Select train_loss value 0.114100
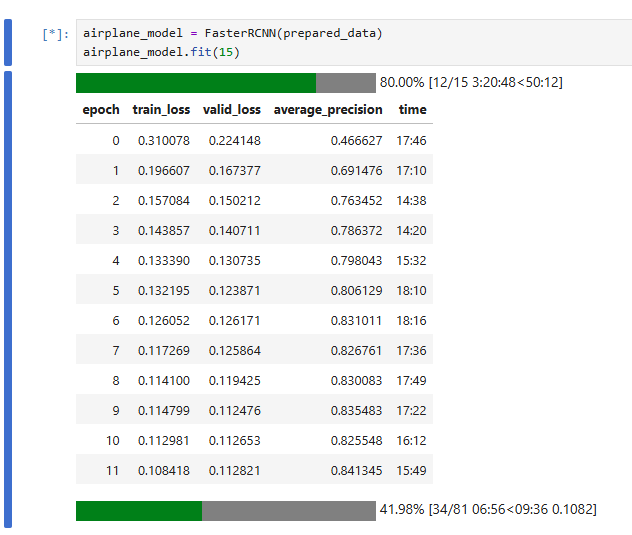 click(164, 381)
